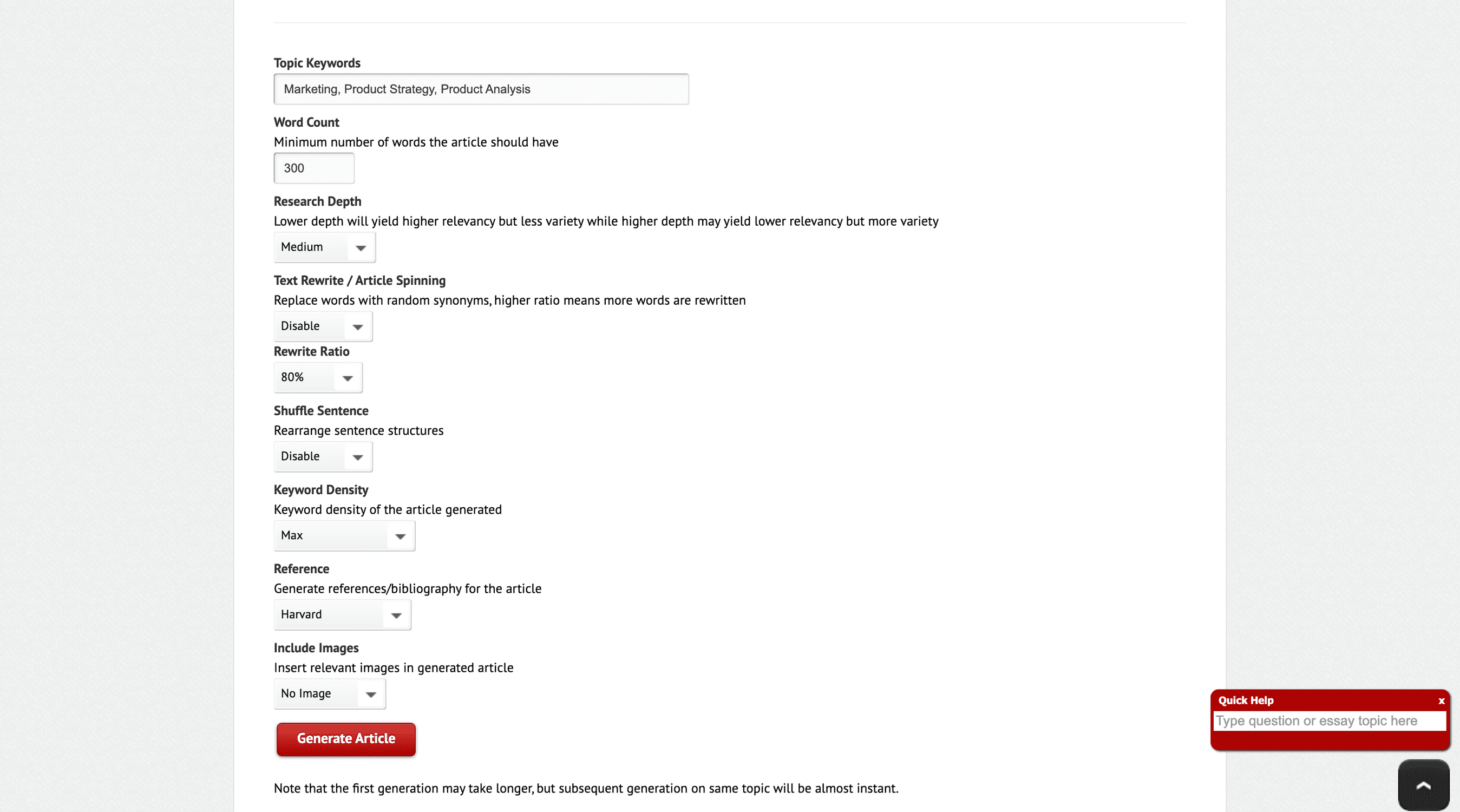Click the Topic Keywords label

click(x=317, y=63)
